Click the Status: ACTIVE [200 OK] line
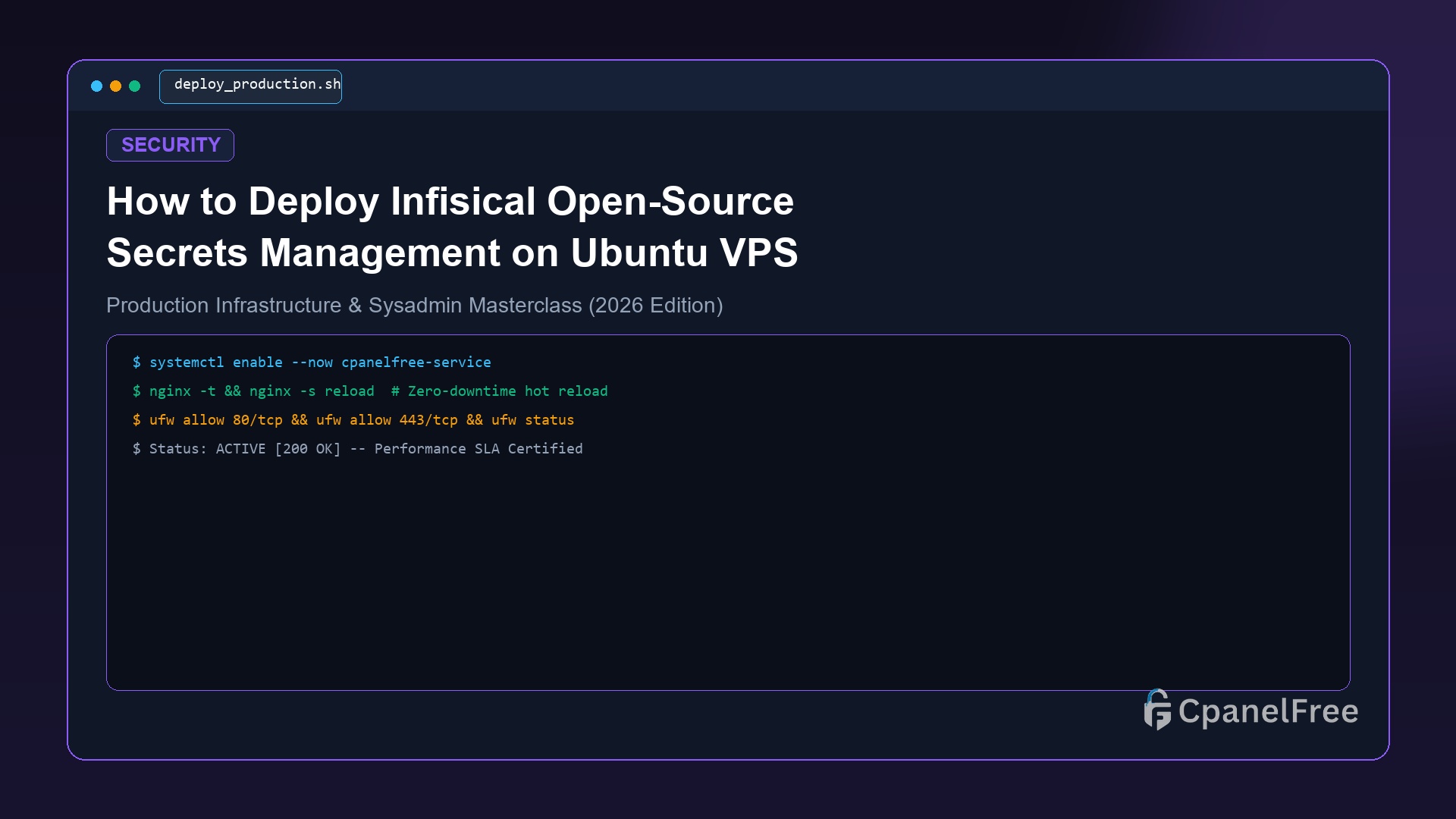The image size is (1456, 819). tap(357, 449)
